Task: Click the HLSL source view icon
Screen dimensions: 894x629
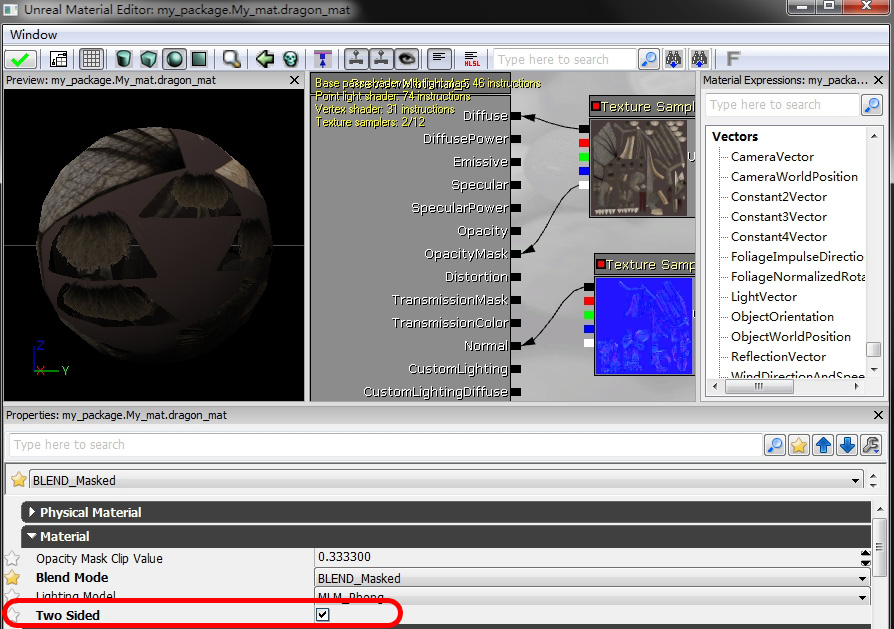Action: 472,59
